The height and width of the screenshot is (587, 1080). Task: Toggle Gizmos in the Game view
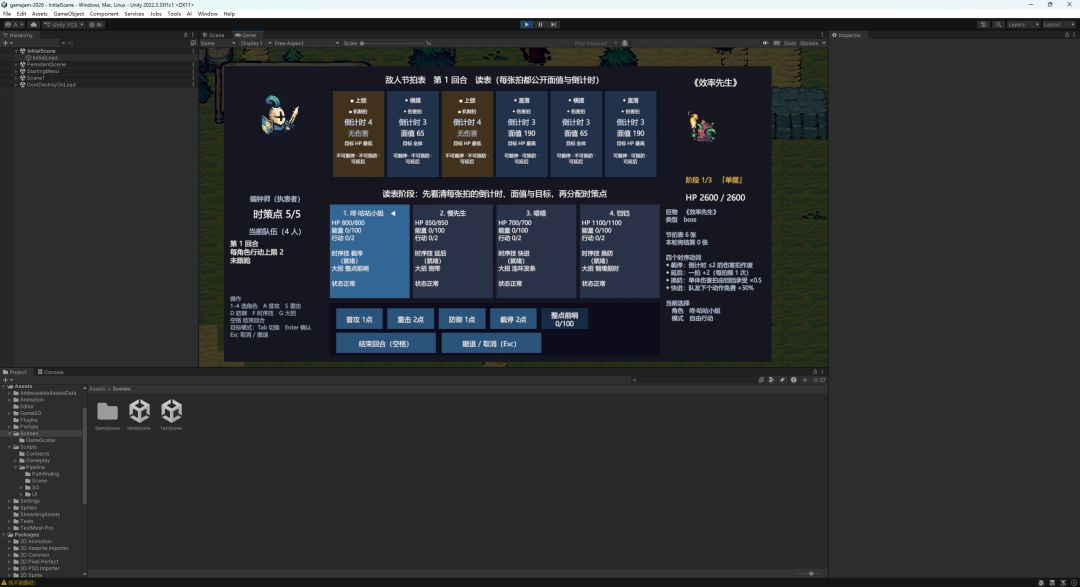pyautogui.click(x=809, y=43)
